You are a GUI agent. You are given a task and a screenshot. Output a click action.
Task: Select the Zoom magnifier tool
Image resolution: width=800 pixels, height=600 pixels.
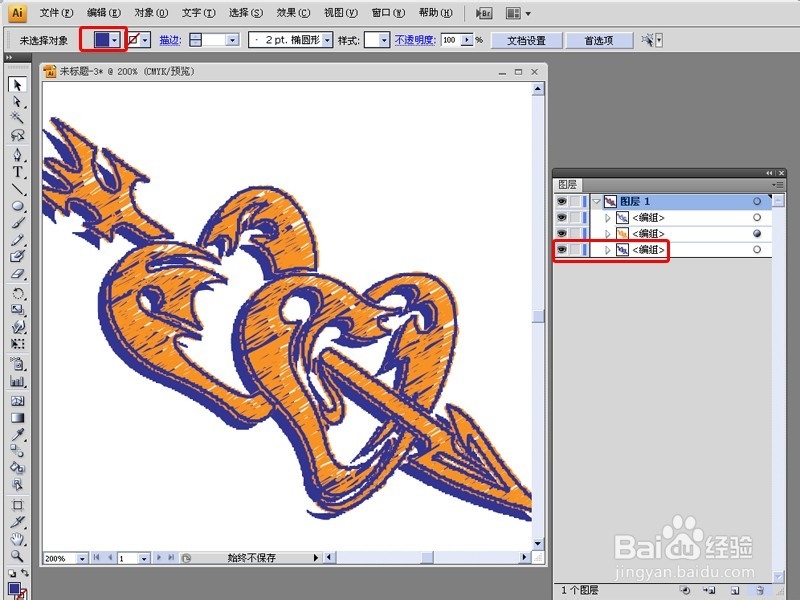click(x=17, y=555)
